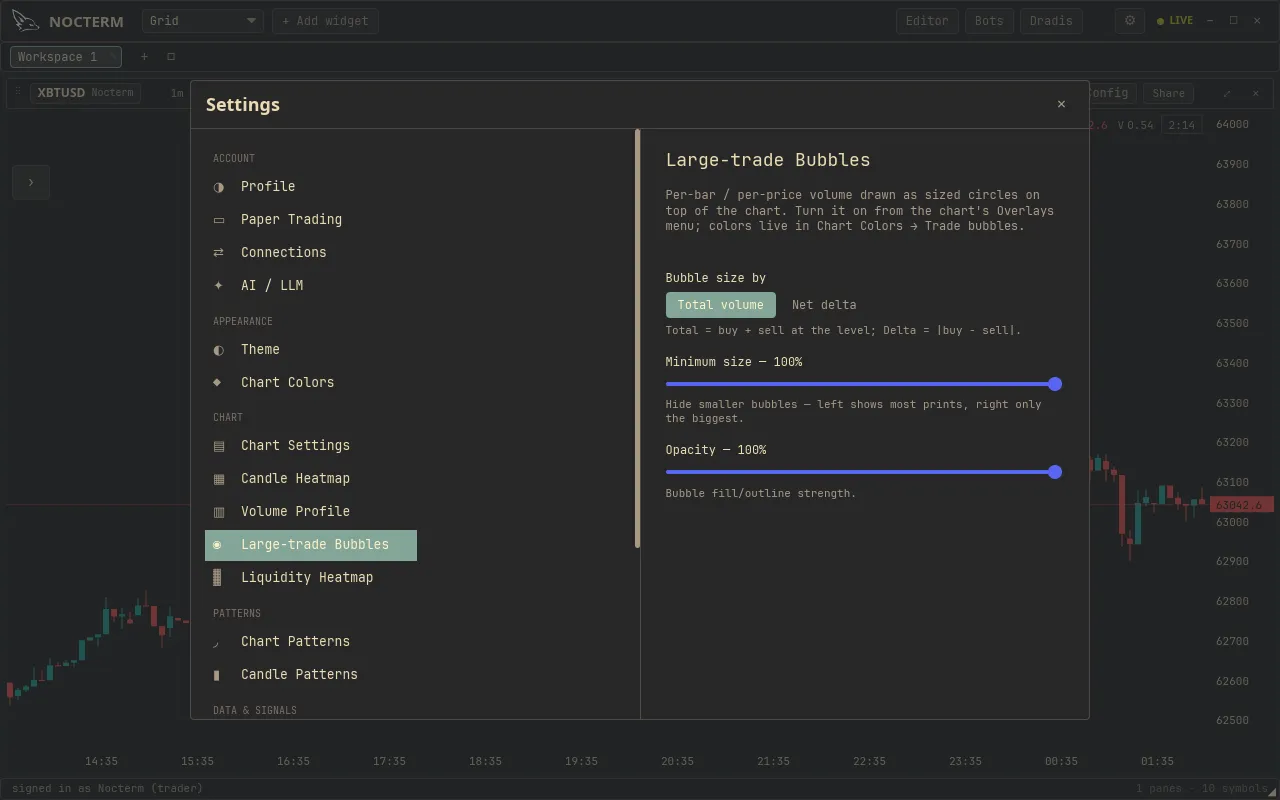Viewport: 1280px width, 800px height.
Task: Click the Large-trade Bubbles circle icon
Action: [x=218, y=545]
